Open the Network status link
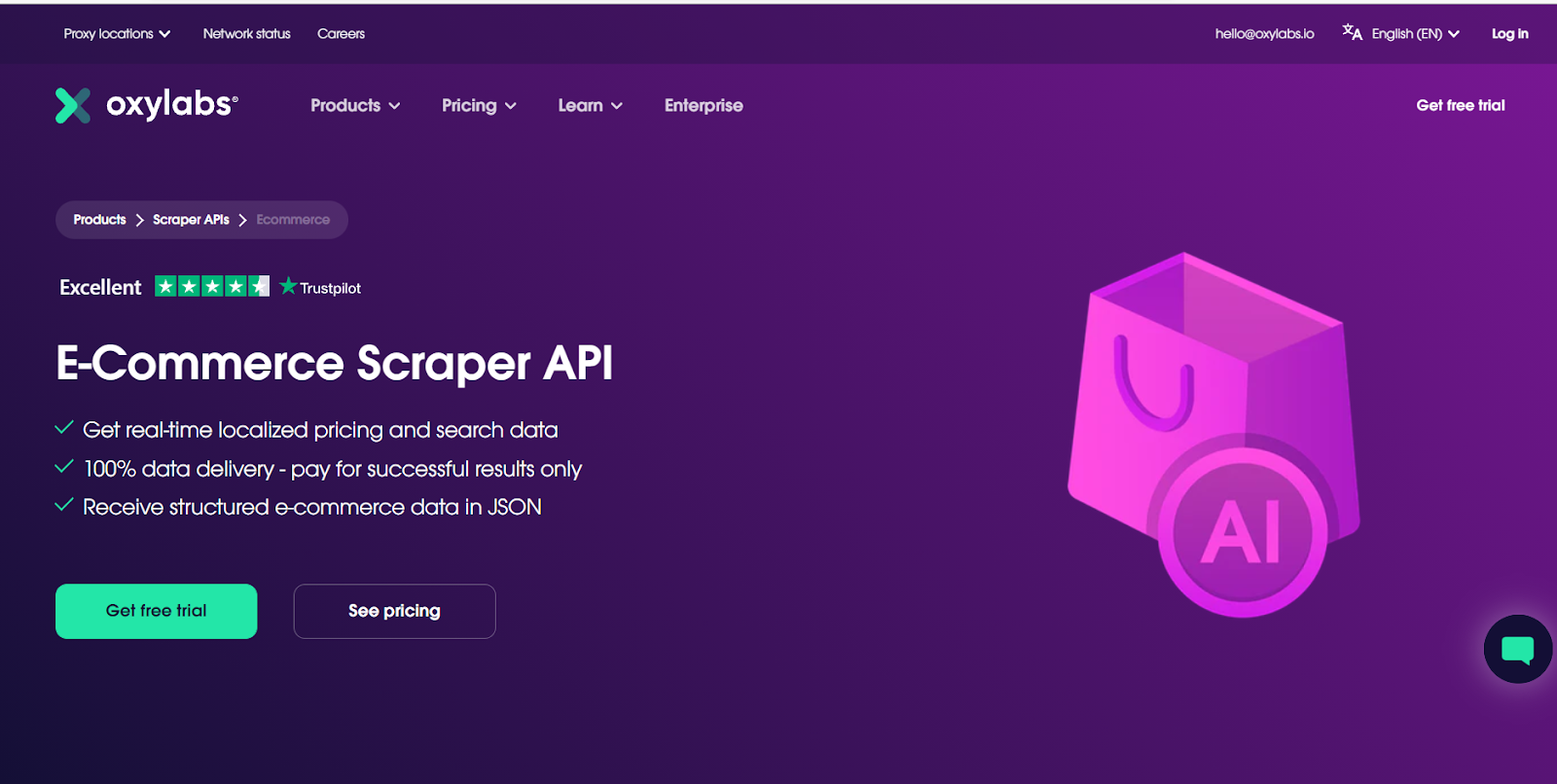Viewport: 1557px width, 784px height. [x=247, y=33]
